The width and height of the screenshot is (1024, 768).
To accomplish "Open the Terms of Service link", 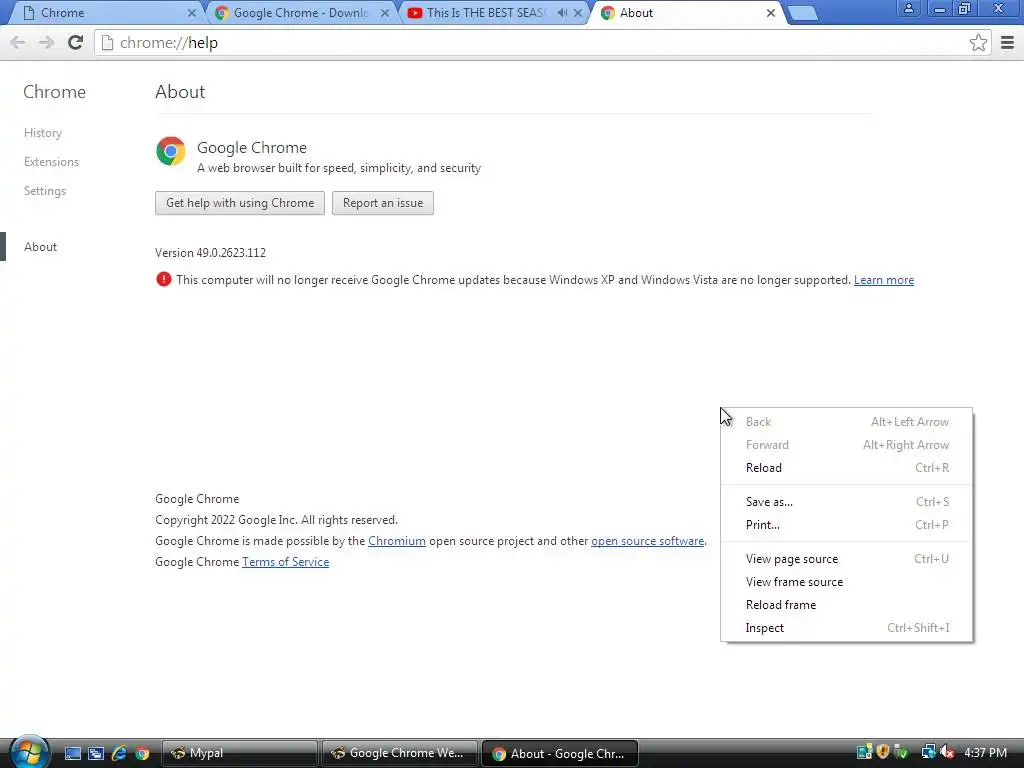I will tap(285, 562).
